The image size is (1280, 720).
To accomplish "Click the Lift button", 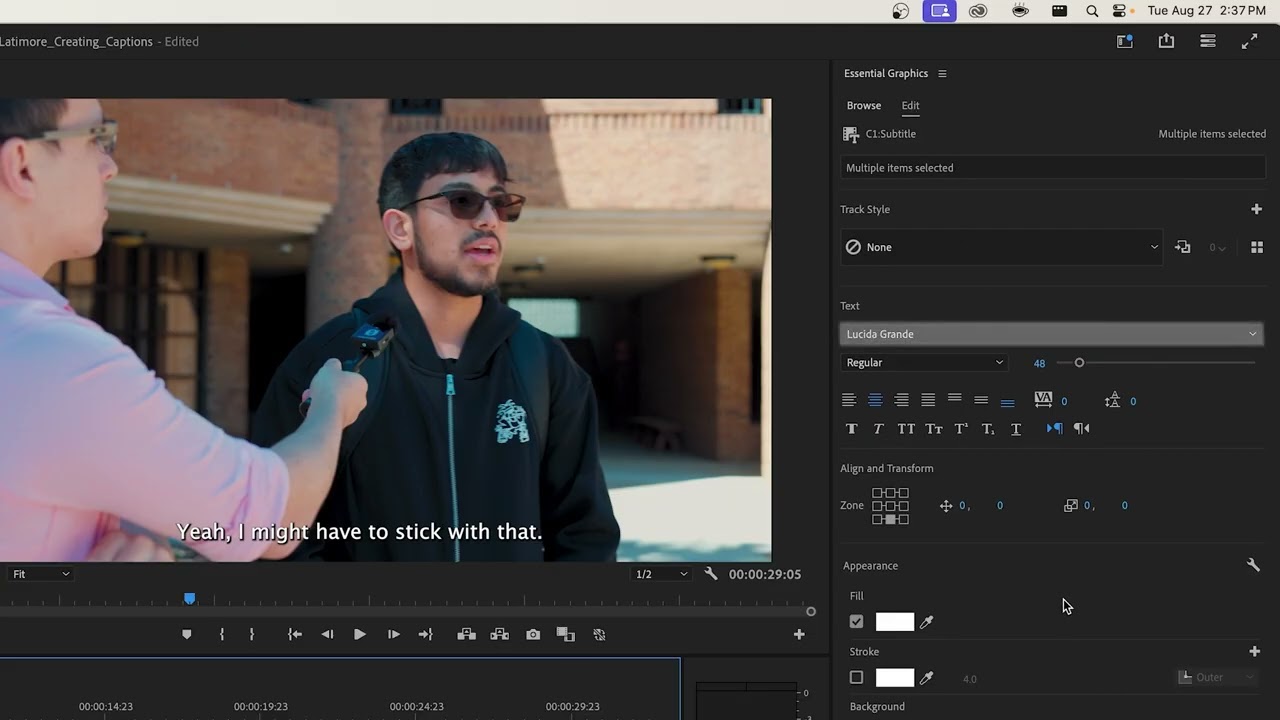I will coord(466,634).
